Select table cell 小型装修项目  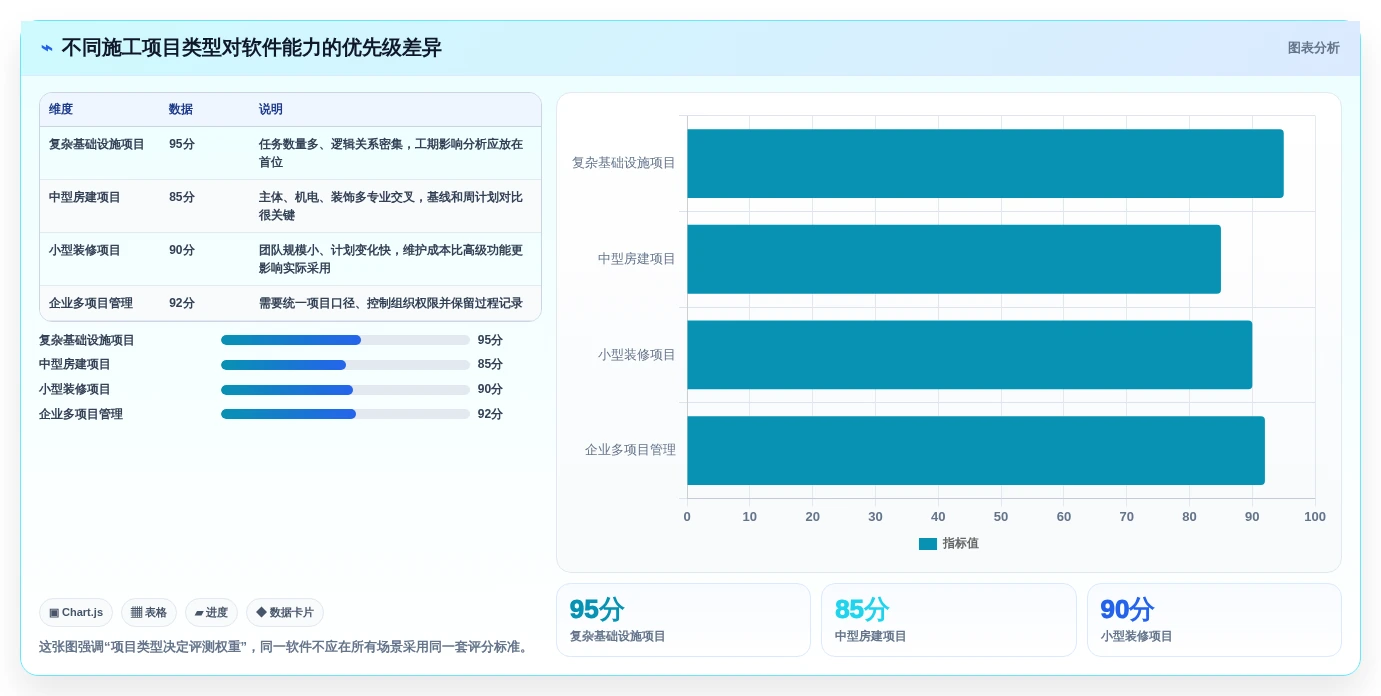pos(85,250)
